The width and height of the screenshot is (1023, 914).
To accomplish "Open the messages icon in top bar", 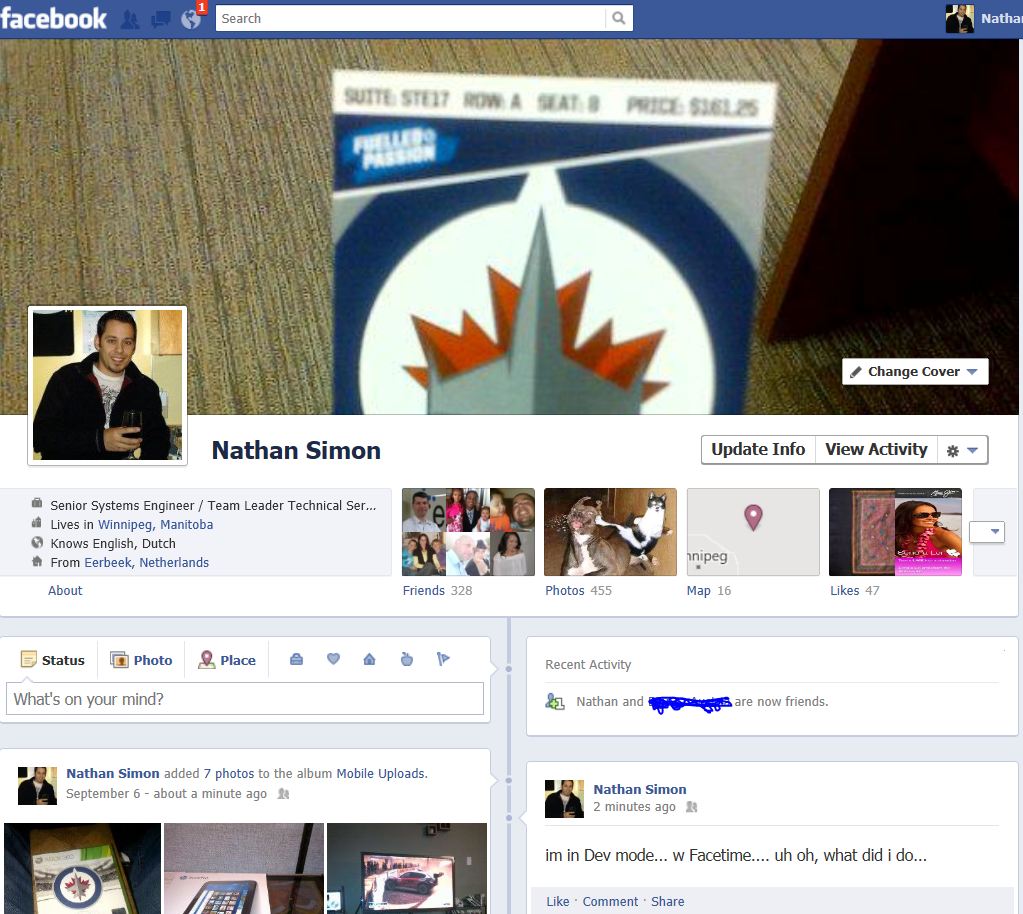I will pyautogui.click(x=160, y=20).
